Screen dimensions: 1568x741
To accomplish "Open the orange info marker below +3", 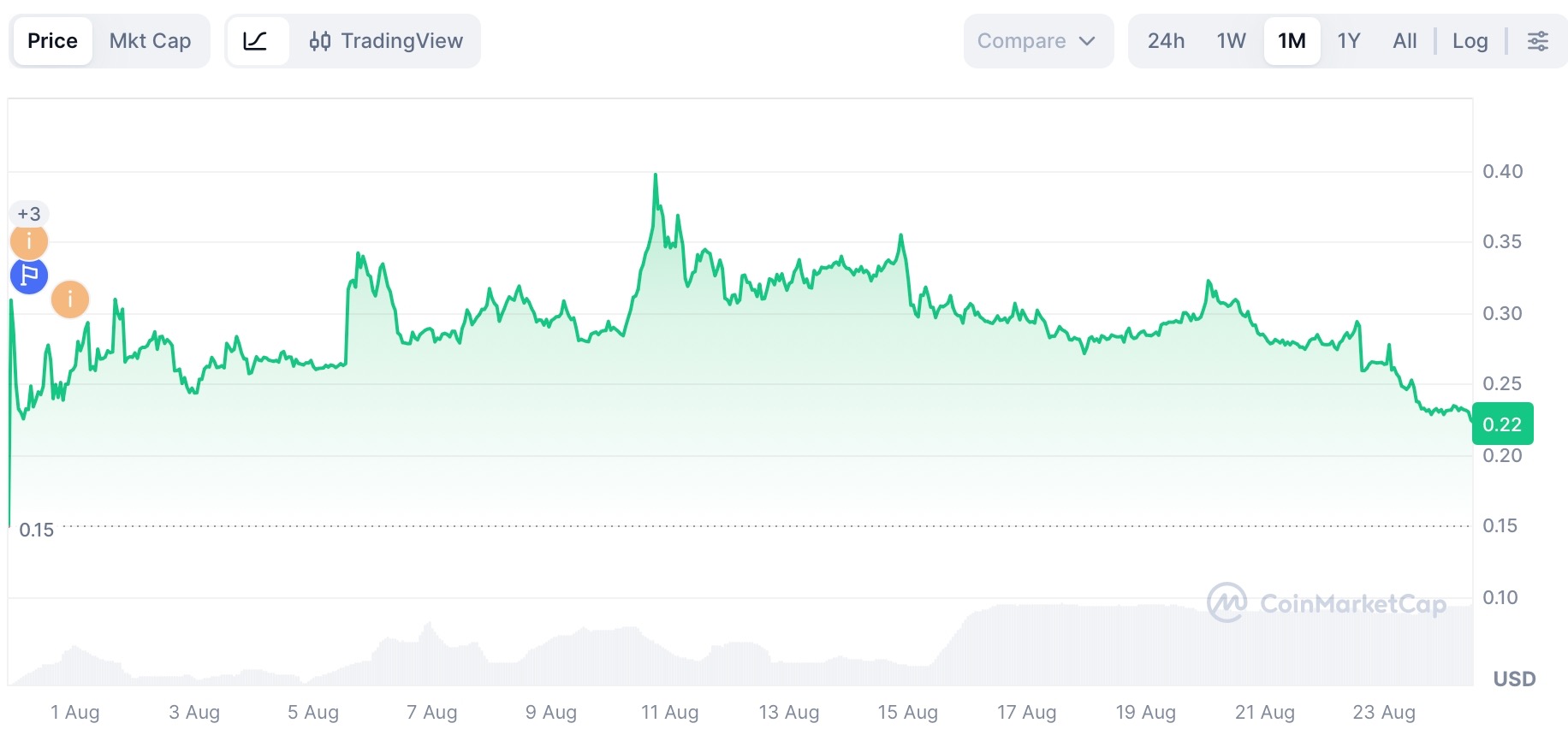I will [x=29, y=241].
